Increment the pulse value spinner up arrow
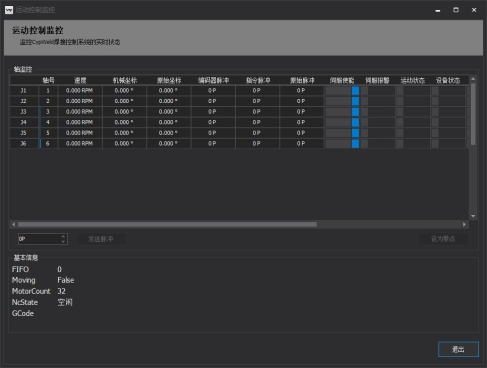This screenshot has width=487, height=368. point(63,236)
